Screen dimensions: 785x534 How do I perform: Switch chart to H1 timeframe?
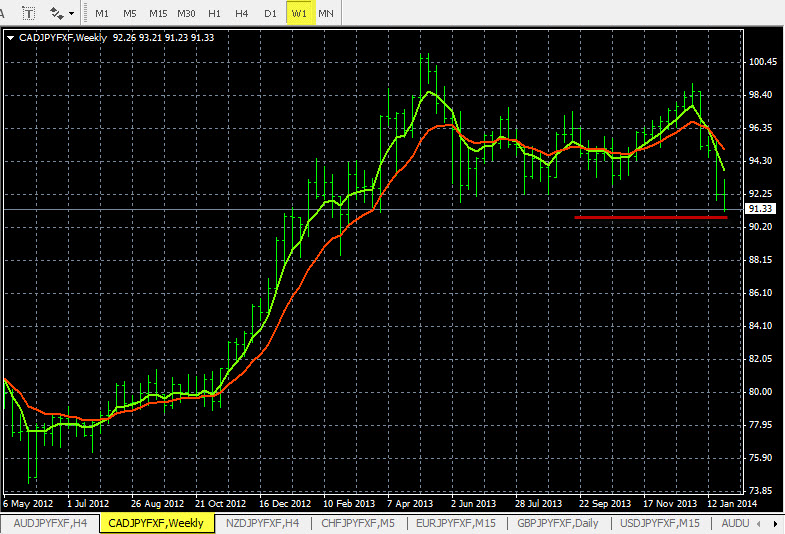[214, 14]
